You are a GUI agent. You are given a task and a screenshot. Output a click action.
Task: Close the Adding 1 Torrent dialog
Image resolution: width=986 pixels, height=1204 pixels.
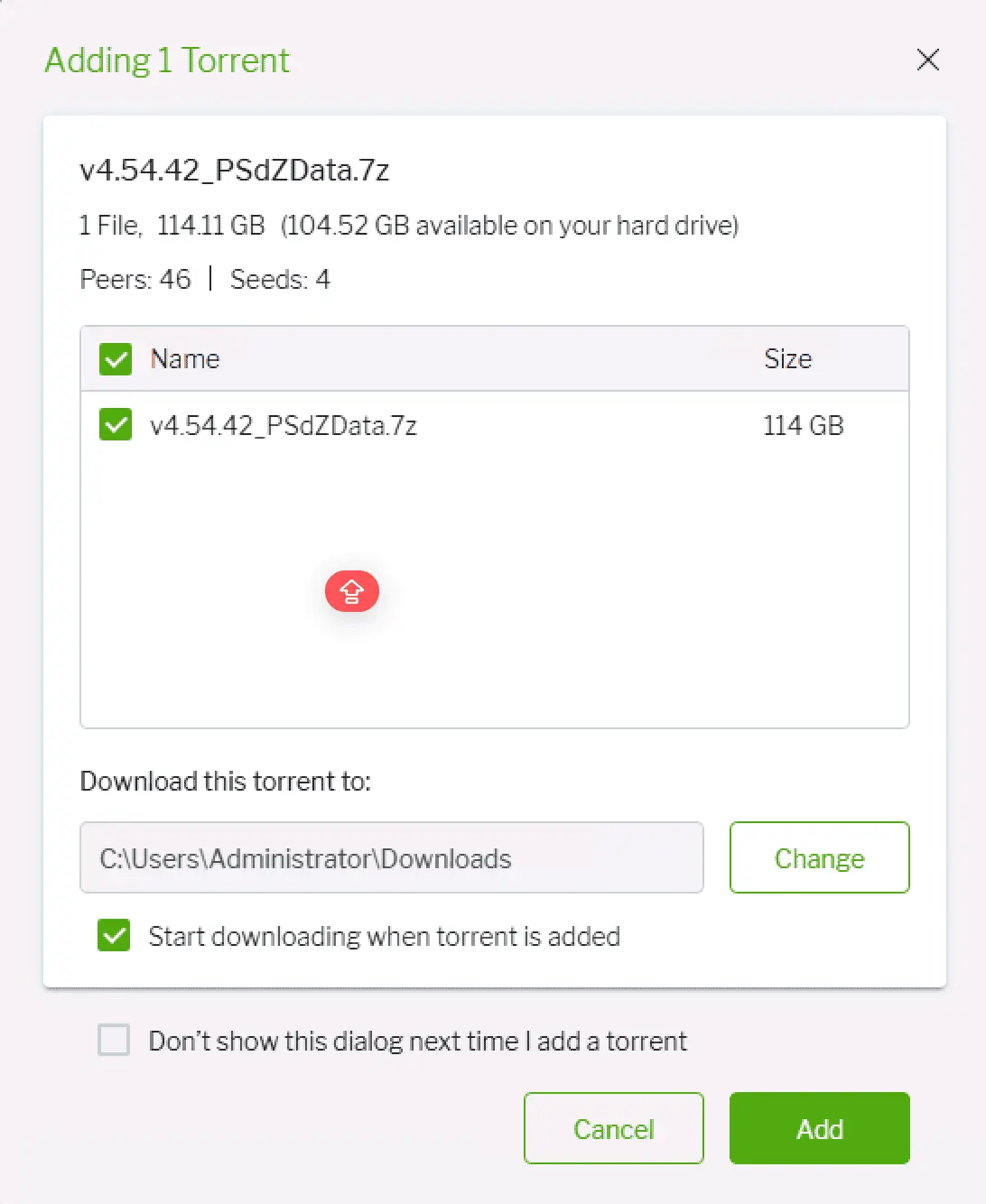point(927,60)
